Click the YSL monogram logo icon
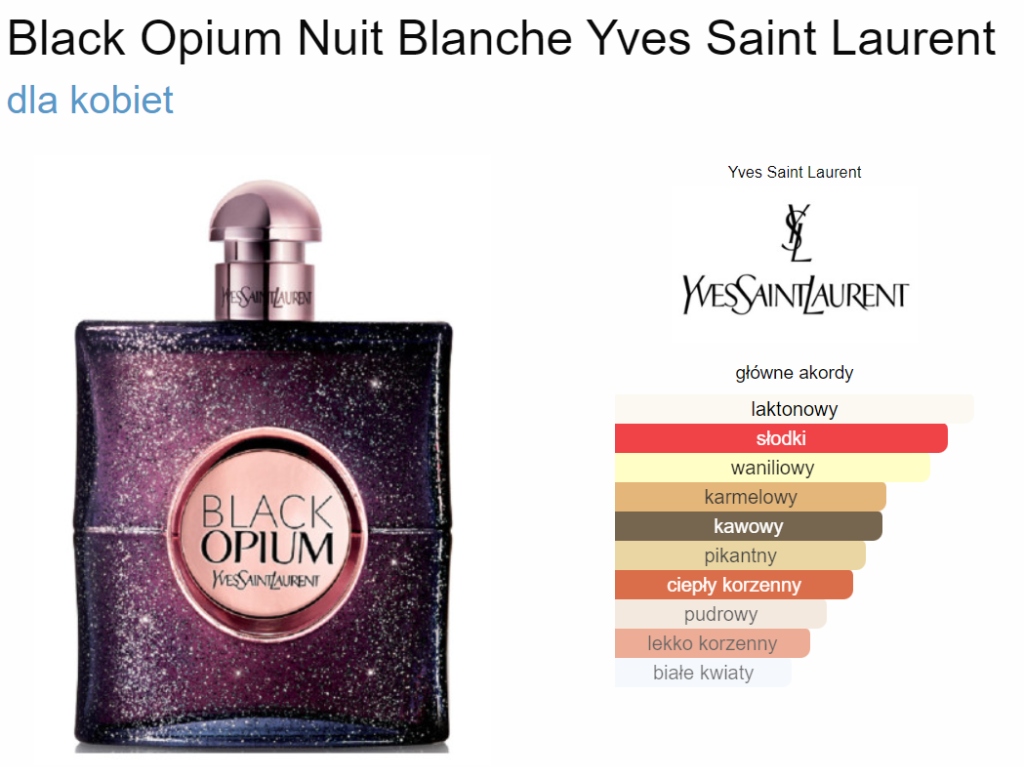This screenshot has width=1024, height=767. coord(796,233)
